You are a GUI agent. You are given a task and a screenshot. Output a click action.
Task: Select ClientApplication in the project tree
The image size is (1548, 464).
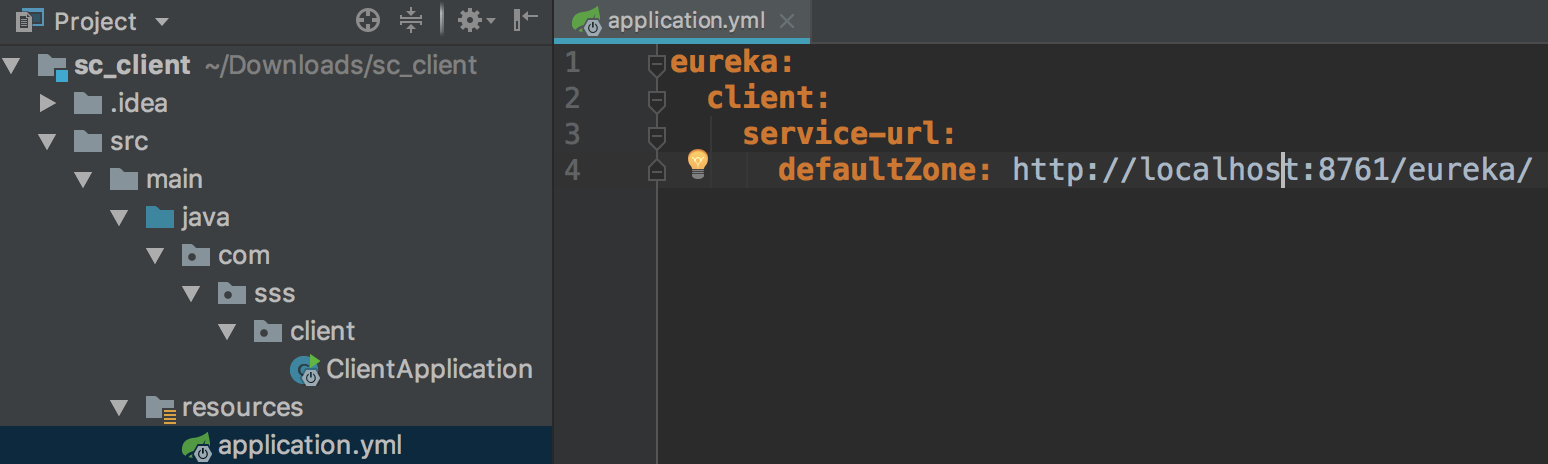click(x=429, y=369)
